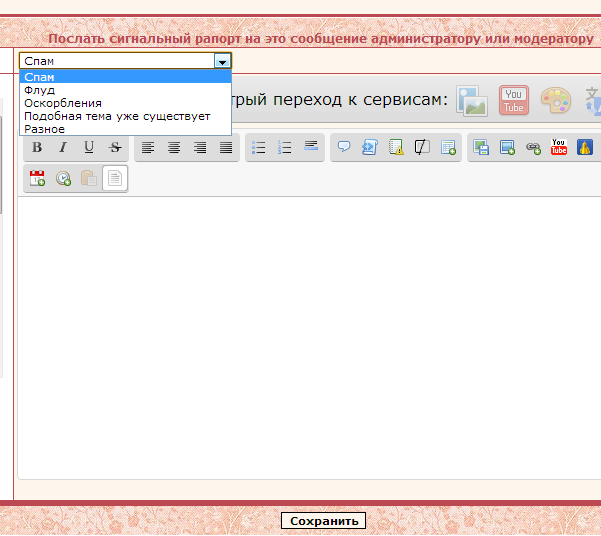
Task: Click the Сохранить button
Action: [323, 521]
